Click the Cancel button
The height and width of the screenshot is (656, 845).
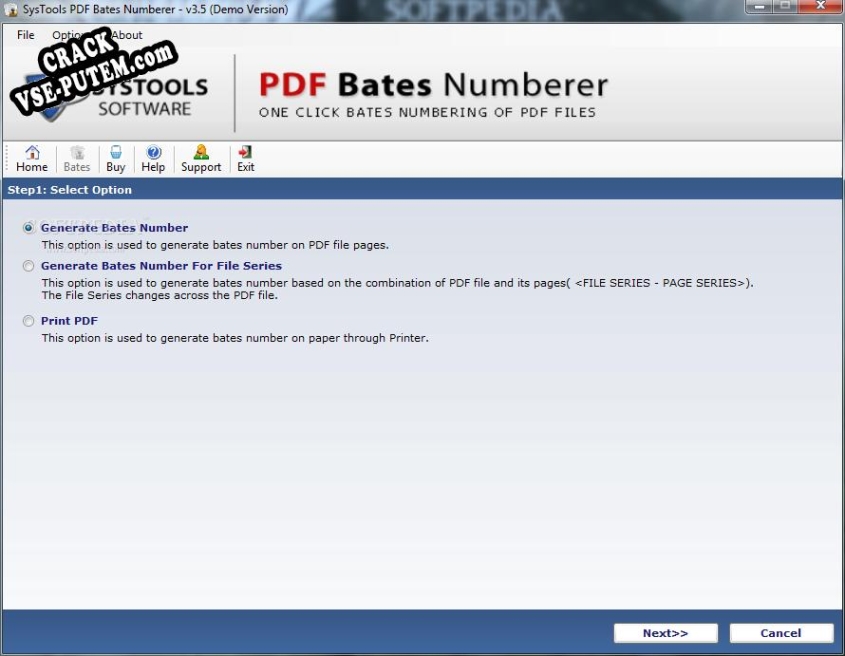[781, 633]
